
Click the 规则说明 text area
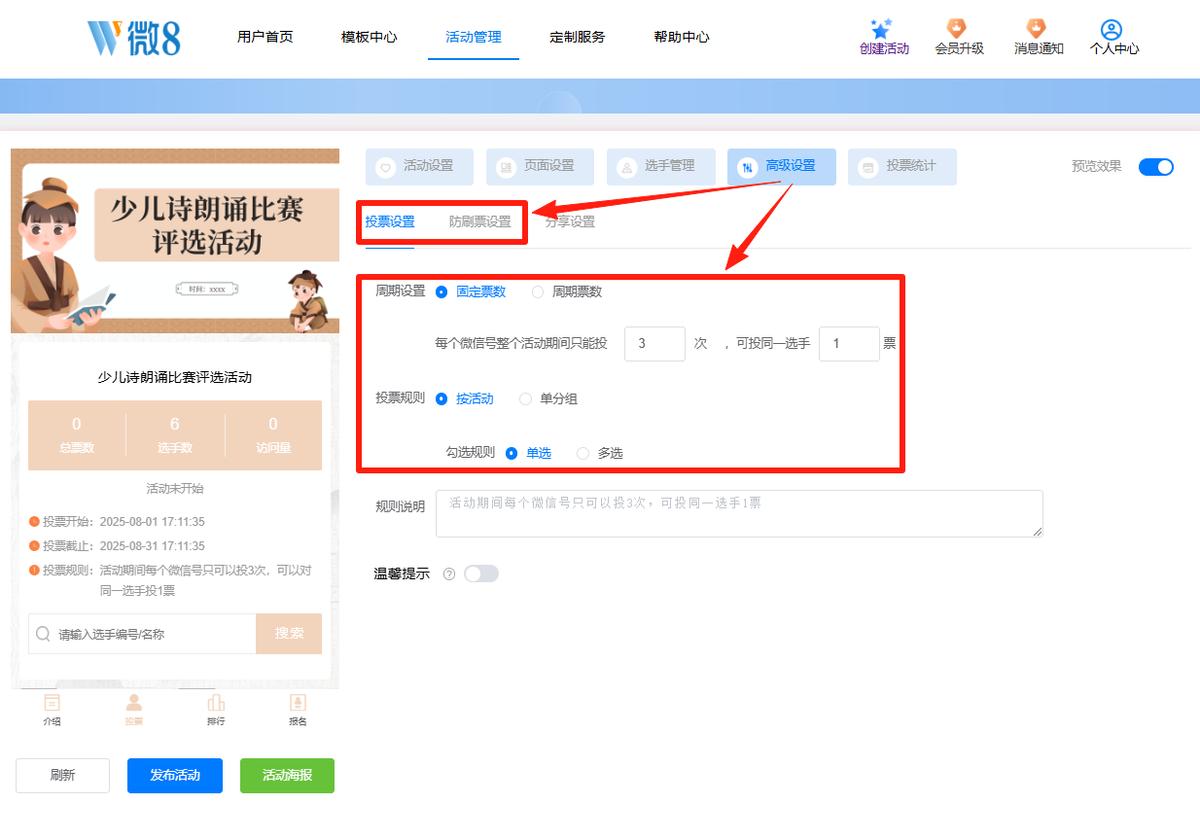740,514
